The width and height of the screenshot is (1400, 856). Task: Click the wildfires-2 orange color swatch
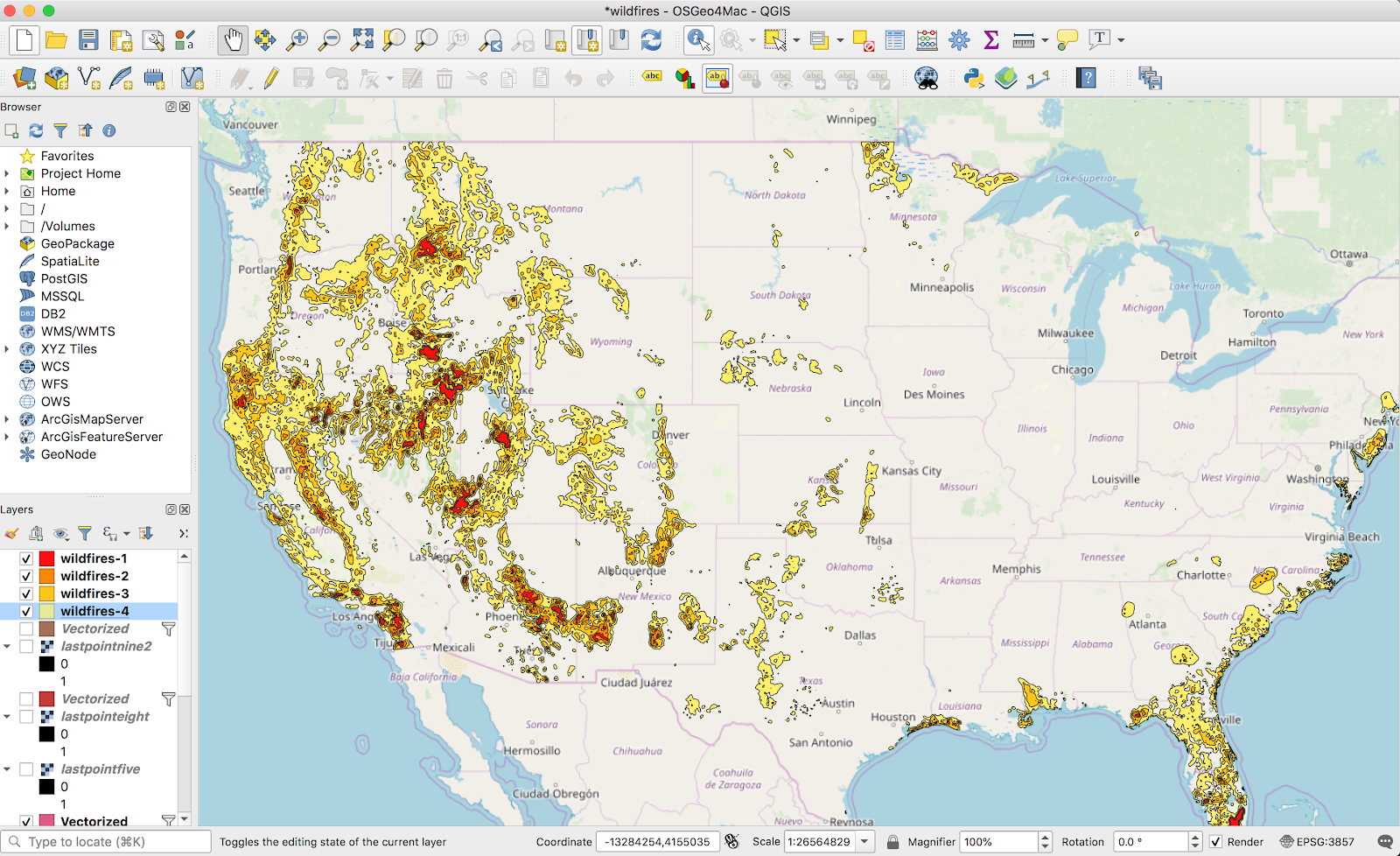click(x=47, y=576)
